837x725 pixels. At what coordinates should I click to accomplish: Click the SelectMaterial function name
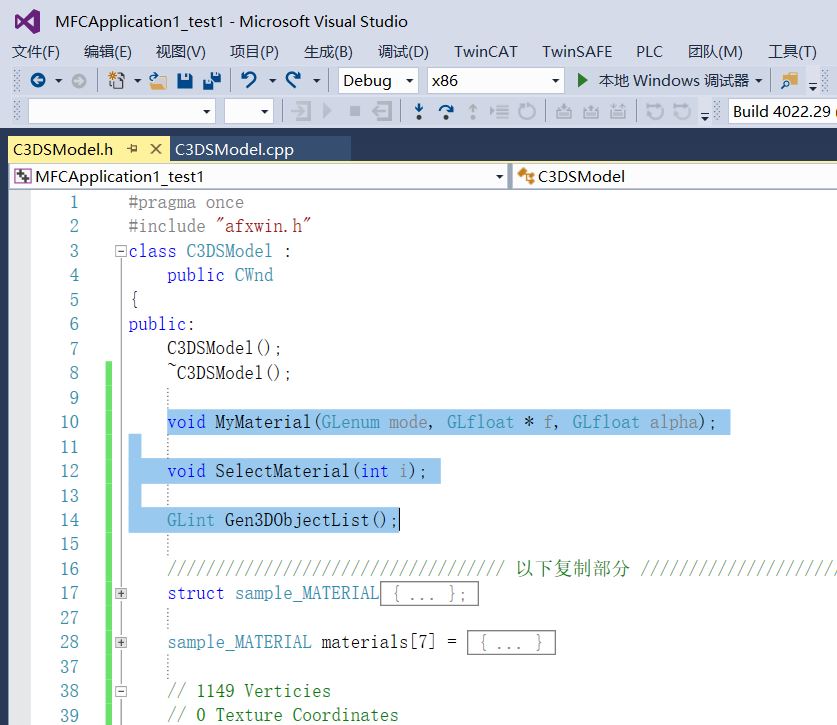coord(282,471)
